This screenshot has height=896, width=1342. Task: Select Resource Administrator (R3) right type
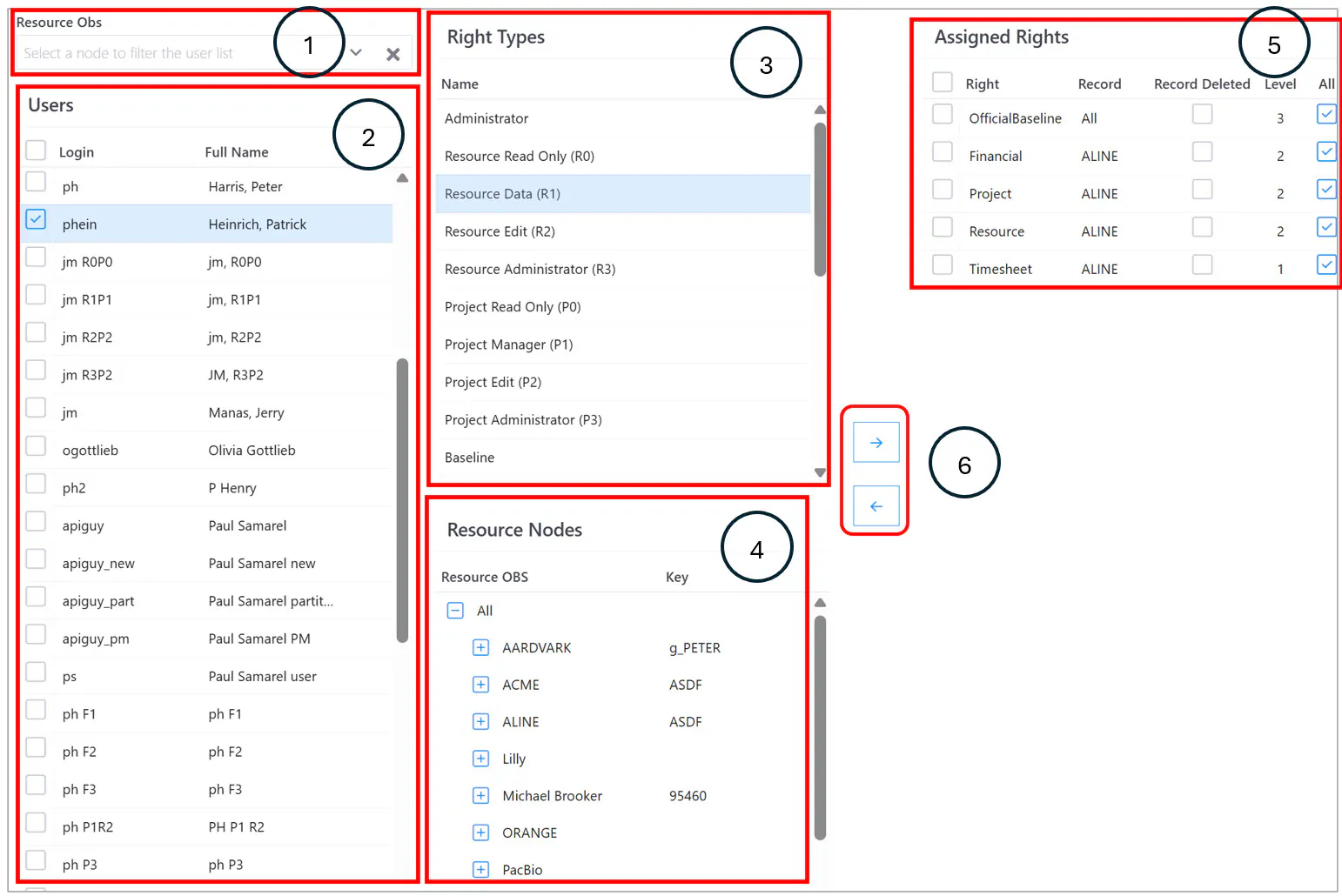coord(623,269)
